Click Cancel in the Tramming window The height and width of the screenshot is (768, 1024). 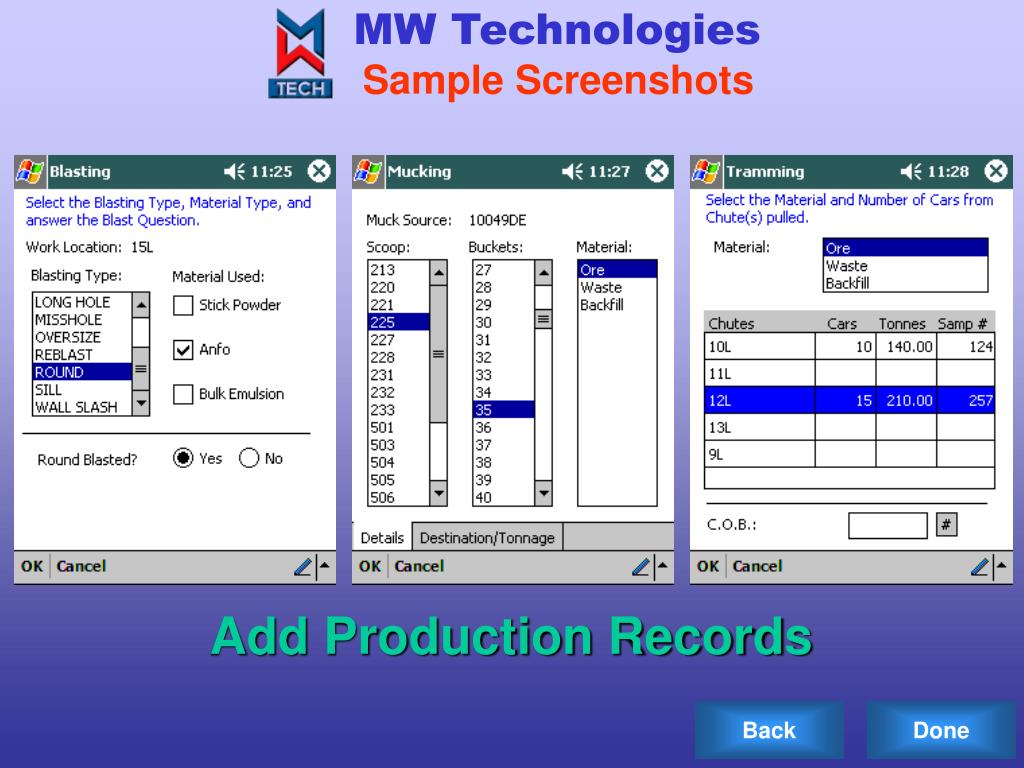757,566
